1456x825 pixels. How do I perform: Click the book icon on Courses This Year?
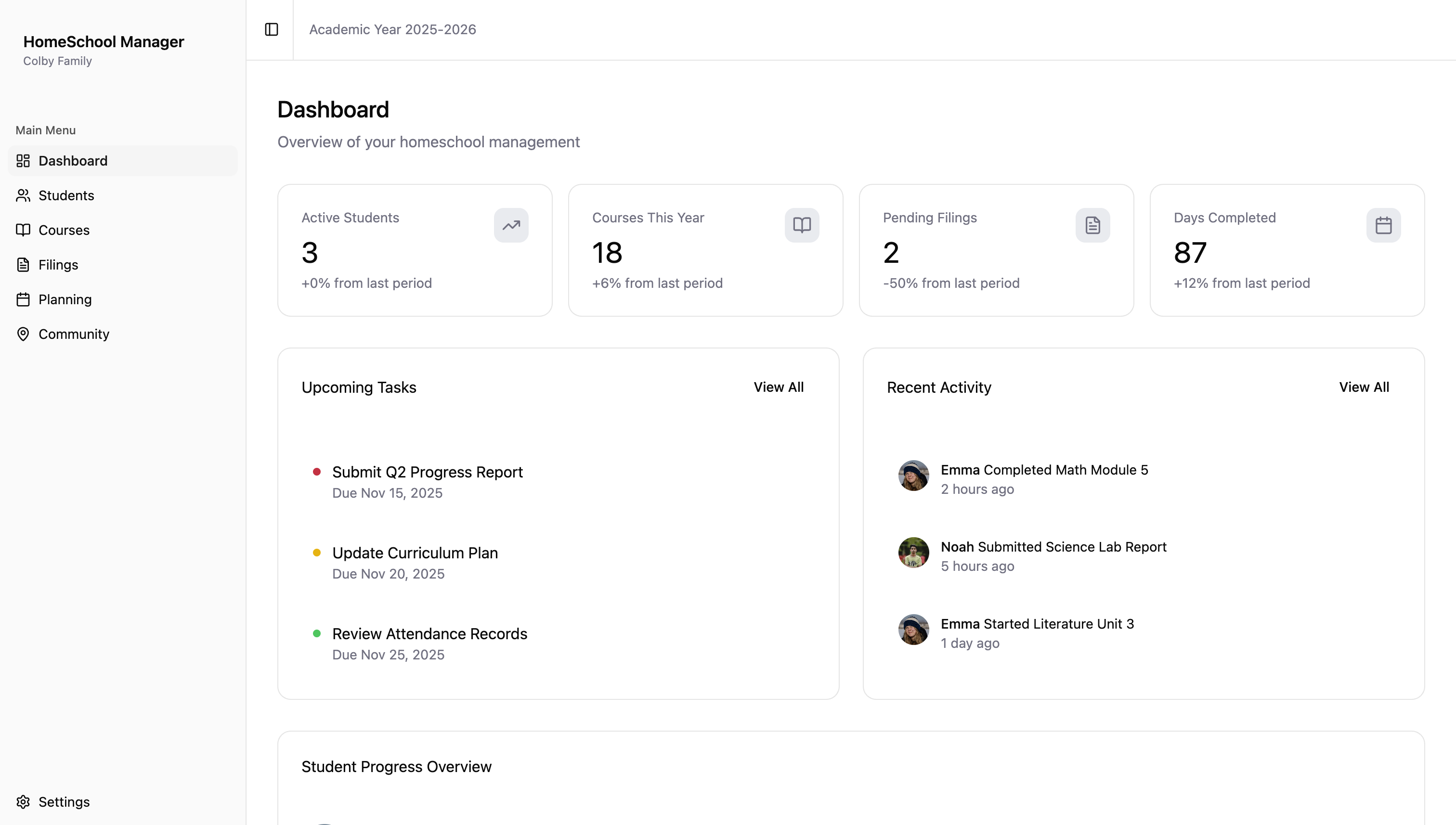tap(801, 225)
